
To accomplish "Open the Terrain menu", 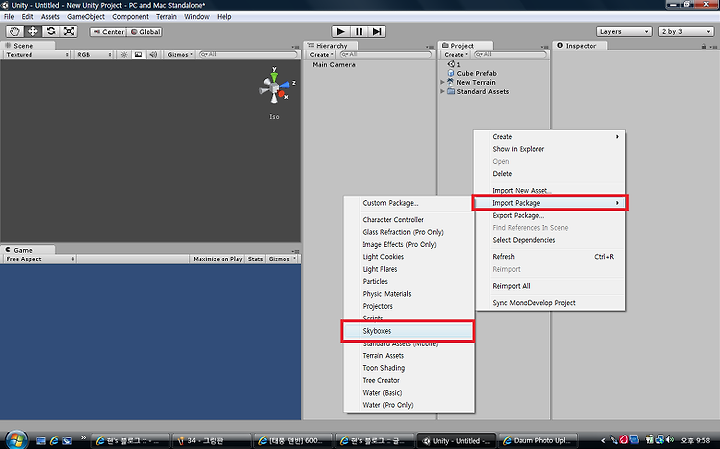I will tap(166, 17).
